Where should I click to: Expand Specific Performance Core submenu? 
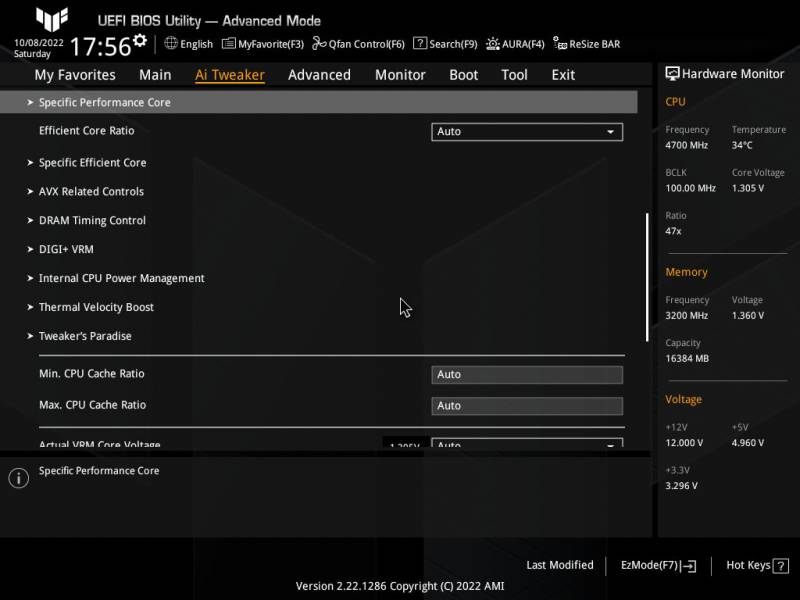click(318, 102)
